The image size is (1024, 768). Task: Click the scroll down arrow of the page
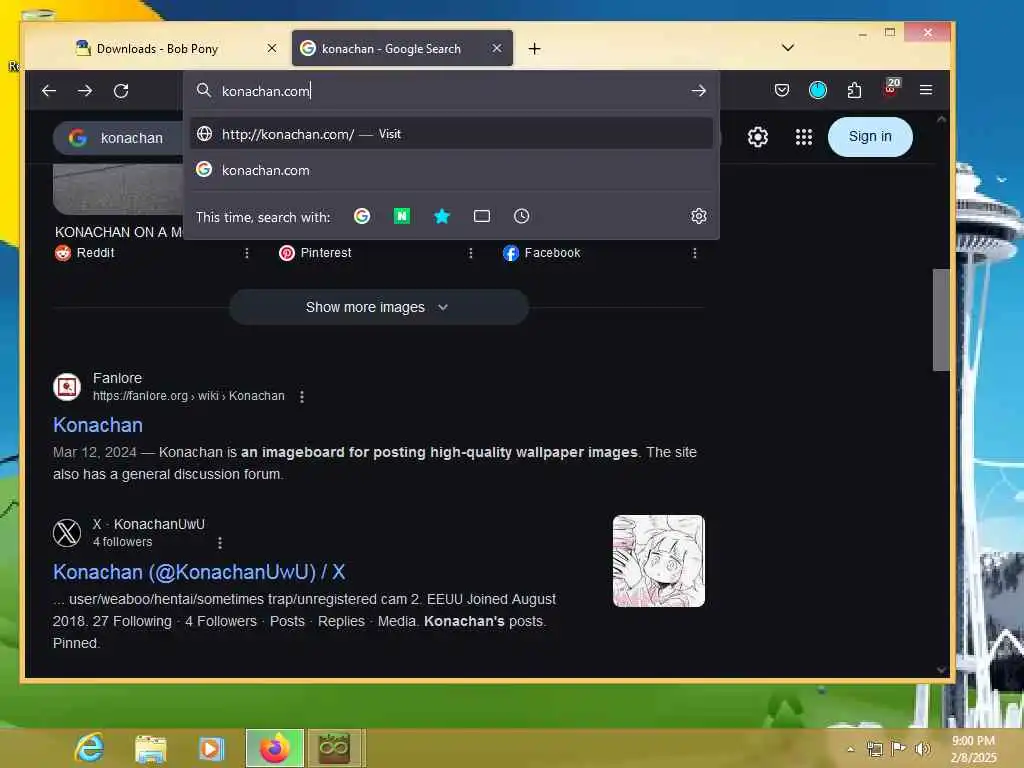940,669
